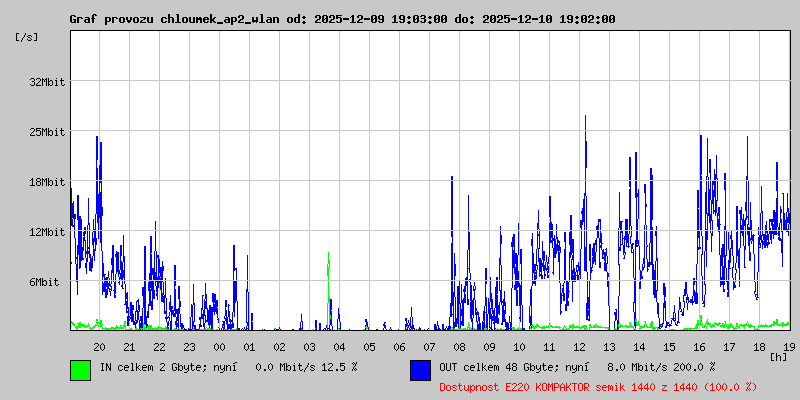
Task: Click the hour 18 x-axis label
Action: (x=759, y=347)
